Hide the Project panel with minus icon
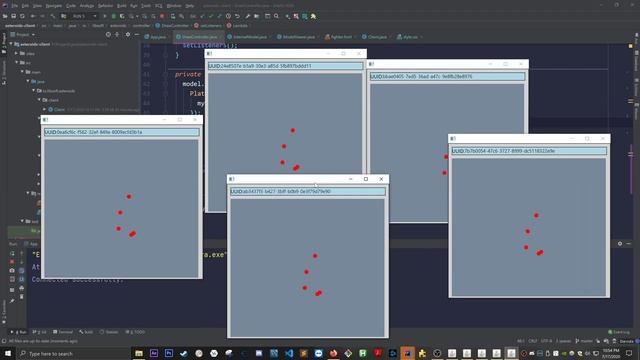 click(x=137, y=35)
